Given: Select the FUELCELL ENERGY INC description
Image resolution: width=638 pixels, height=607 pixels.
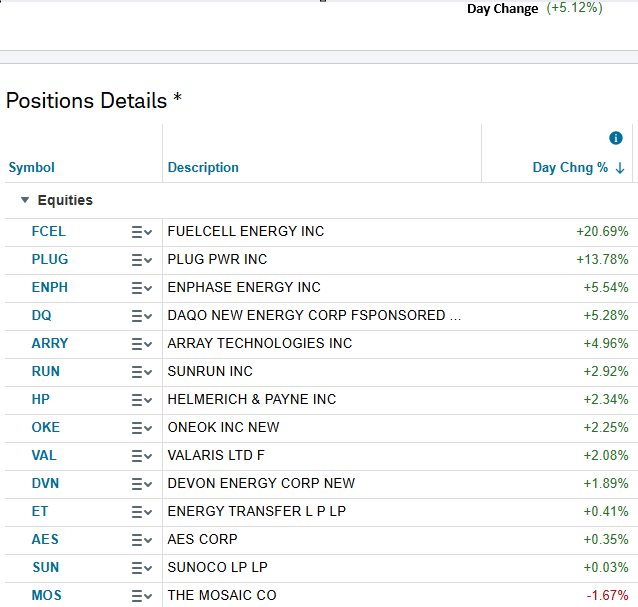Looking at the screenshot, I should [x=246, y=231].
